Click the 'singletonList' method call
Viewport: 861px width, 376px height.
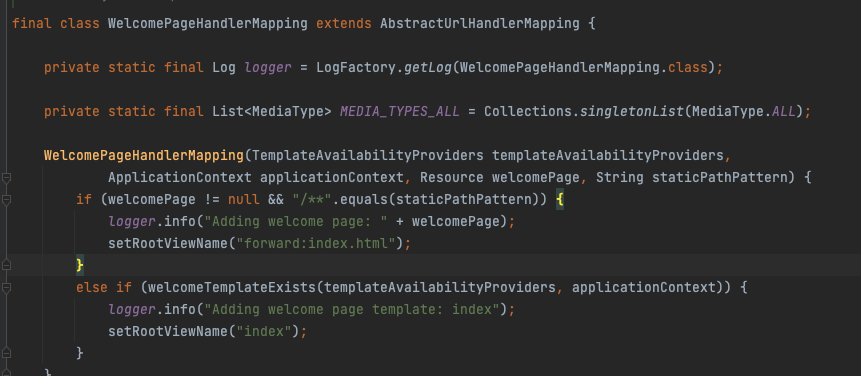point(631,111)
